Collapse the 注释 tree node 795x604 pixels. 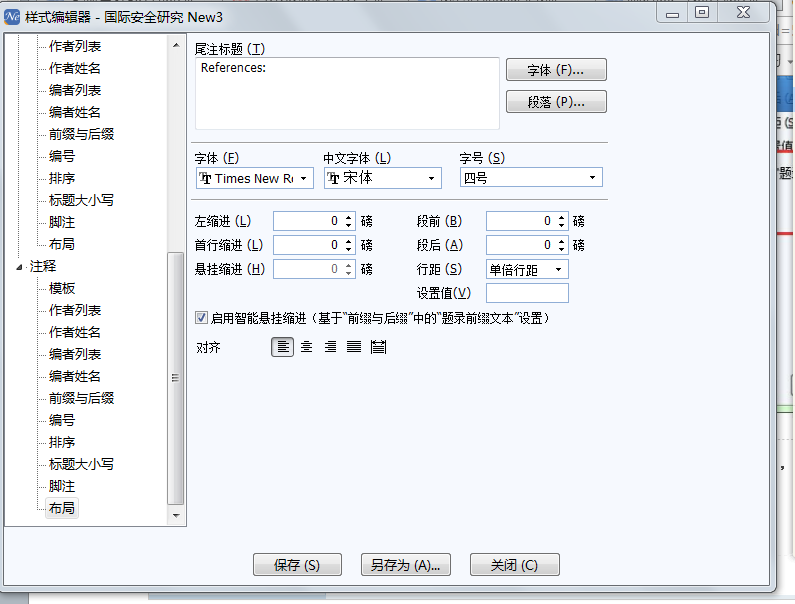[x=19, y=267]
